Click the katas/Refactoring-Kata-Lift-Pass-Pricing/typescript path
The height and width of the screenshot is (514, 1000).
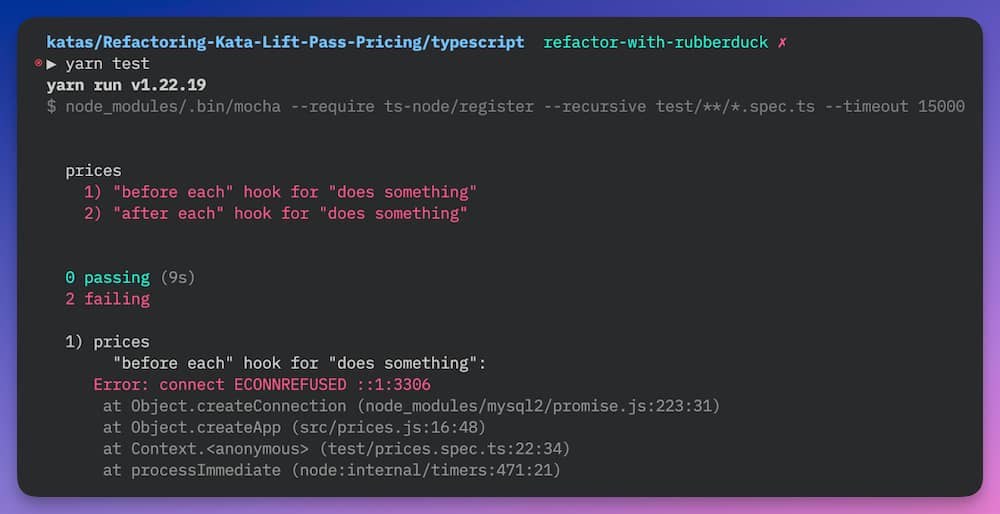285,43
